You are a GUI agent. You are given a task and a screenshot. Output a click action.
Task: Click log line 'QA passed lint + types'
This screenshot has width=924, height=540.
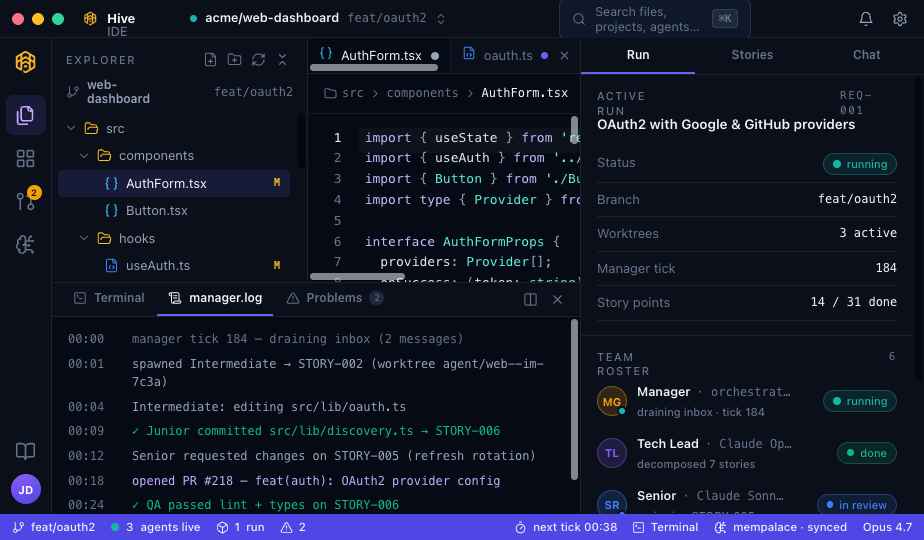(x=265, y=505)
